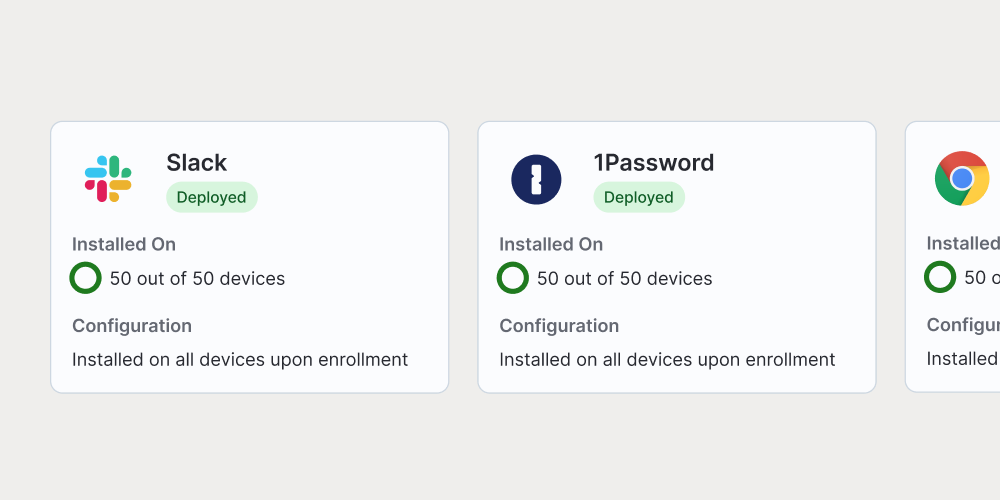Click Slack's 'Installed On' label
1000x500 pixels.
click(123, 244)
